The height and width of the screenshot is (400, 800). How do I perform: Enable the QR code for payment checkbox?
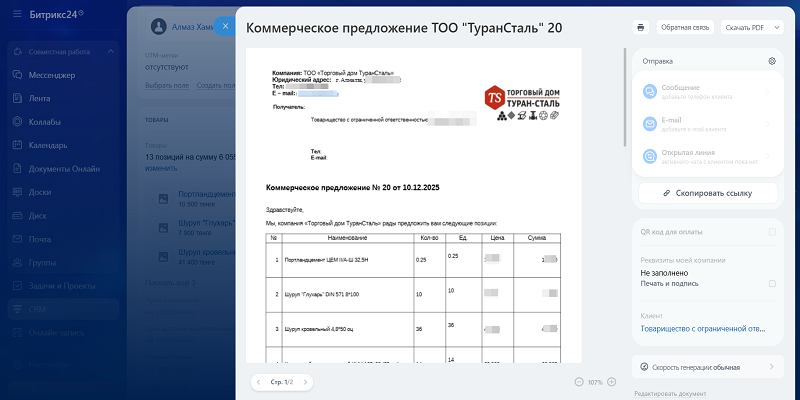click(x=772, y=232)
